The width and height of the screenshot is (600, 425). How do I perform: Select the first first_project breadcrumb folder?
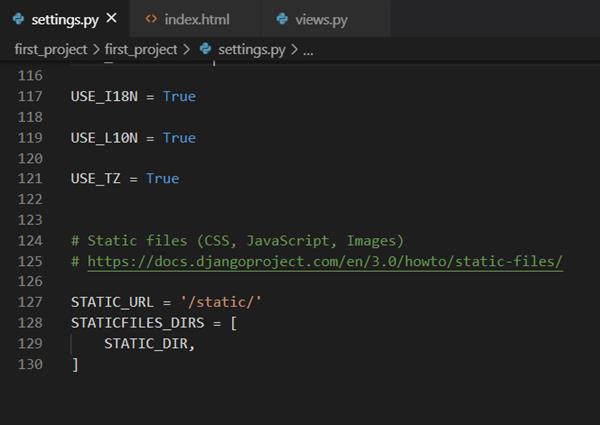51,48
